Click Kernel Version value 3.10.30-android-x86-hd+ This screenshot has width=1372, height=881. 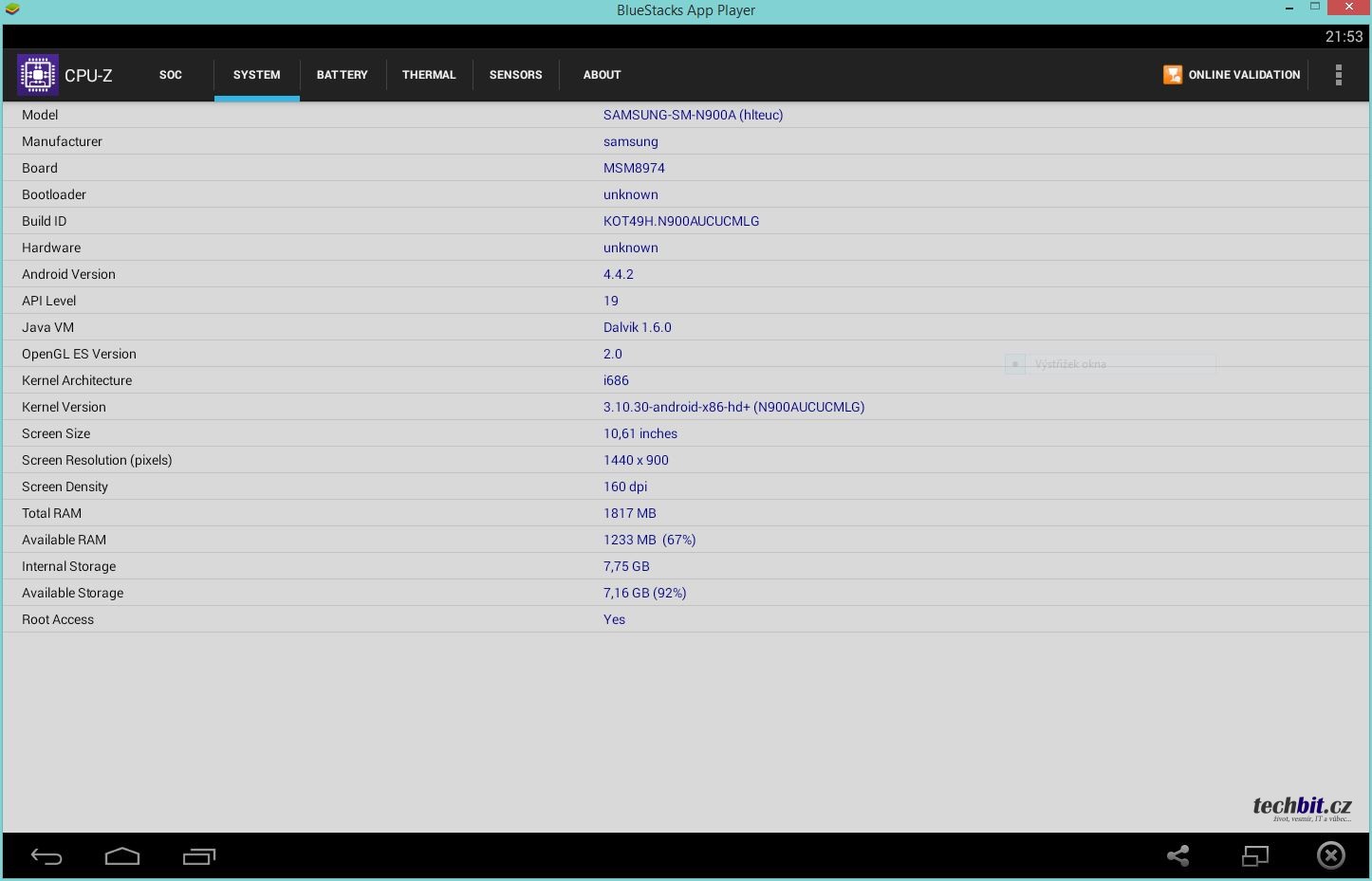coord(734,407)
